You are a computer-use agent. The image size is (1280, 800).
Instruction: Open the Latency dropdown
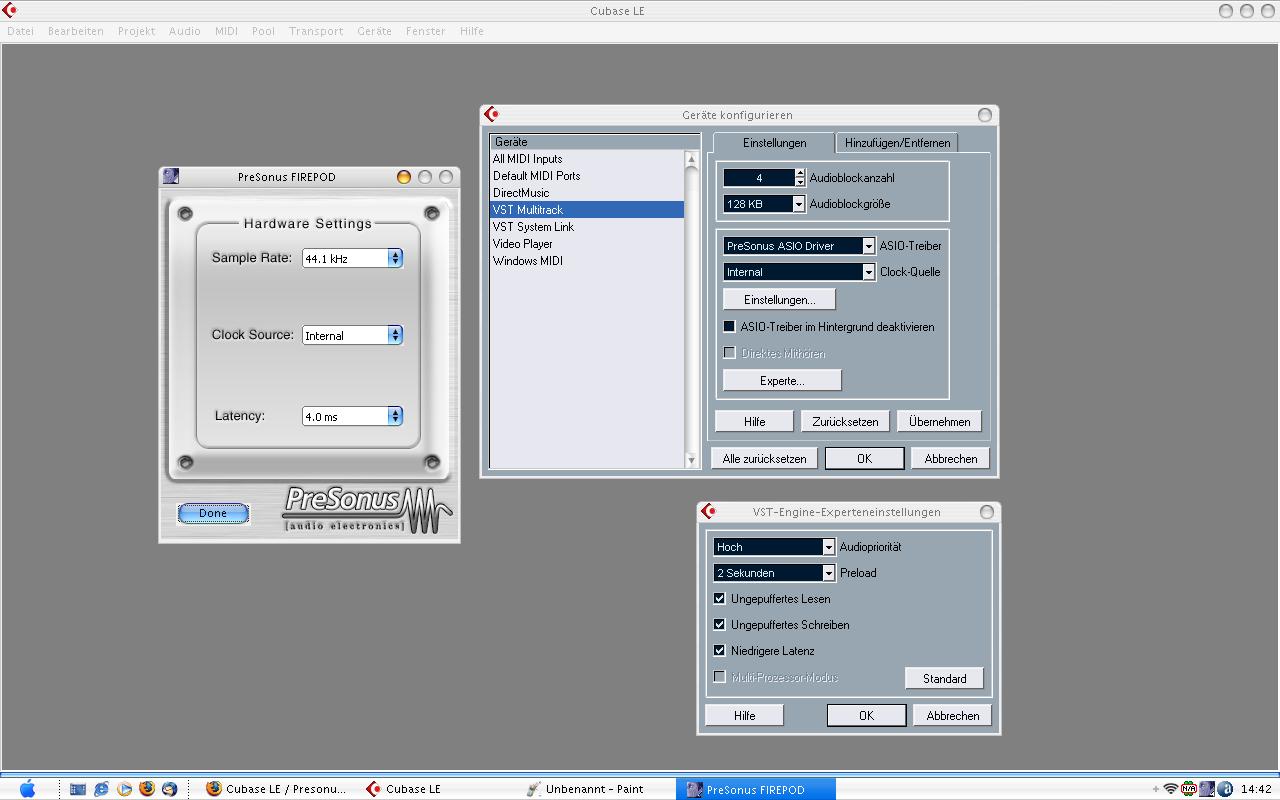coord(352,416)
